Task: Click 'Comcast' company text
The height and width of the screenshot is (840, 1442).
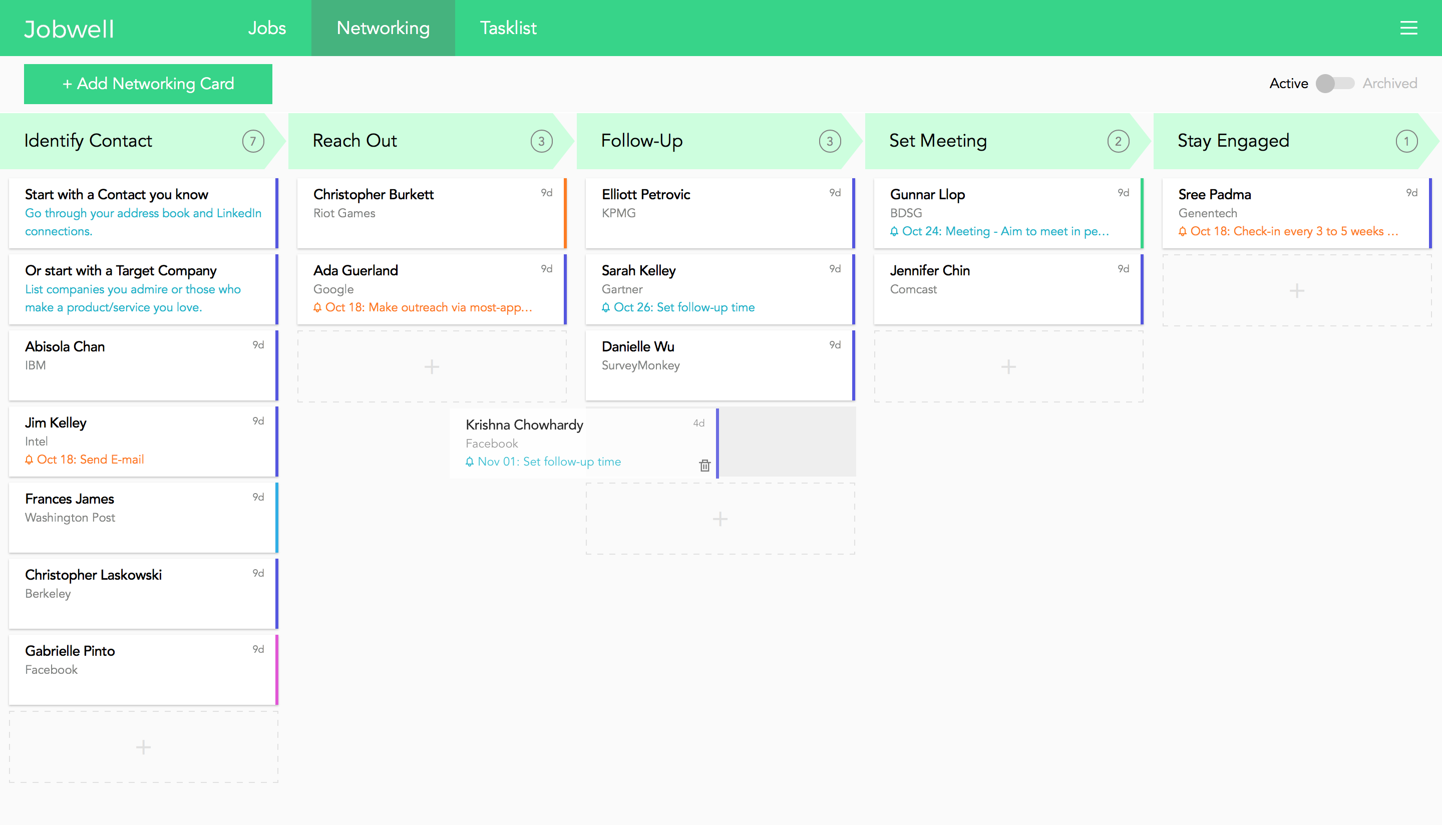Action: point(913,289)
